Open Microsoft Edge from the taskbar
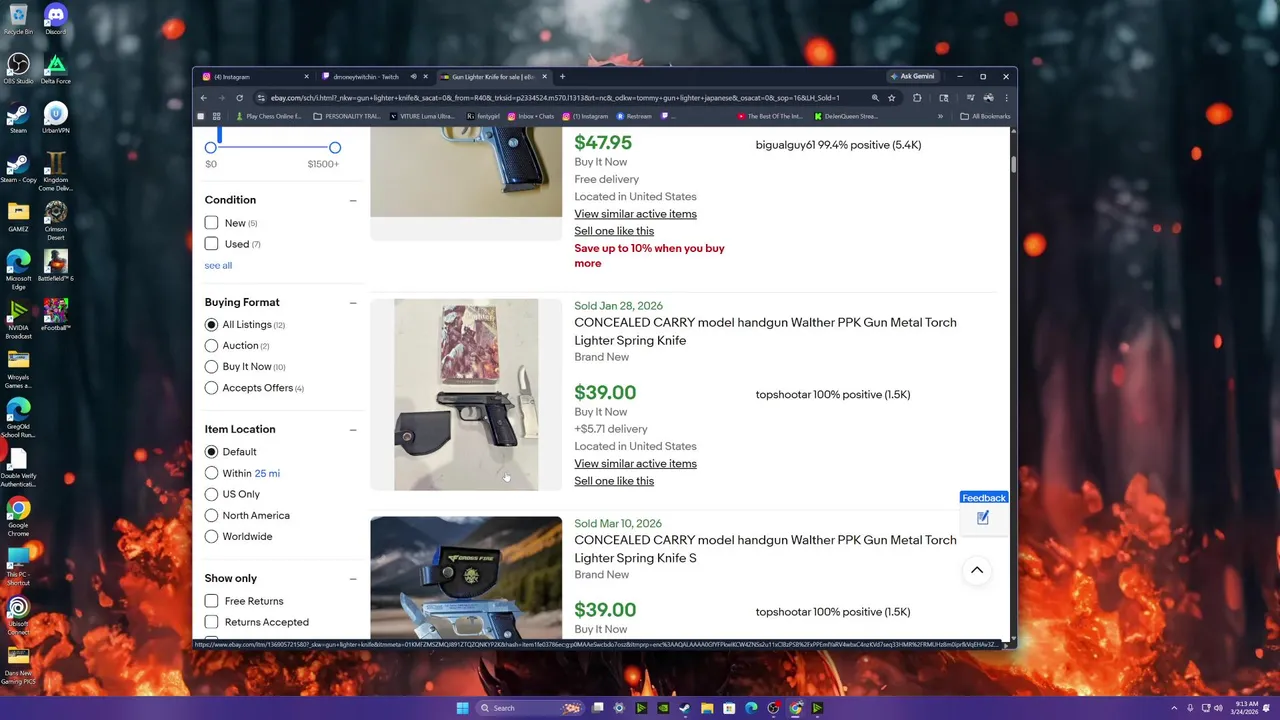Viewport: 1280px width, 720px height. point(751,708)
